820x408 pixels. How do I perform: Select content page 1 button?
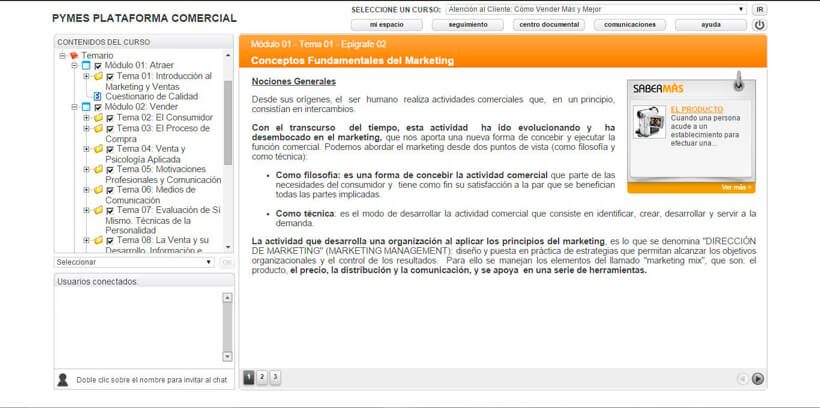249,377
